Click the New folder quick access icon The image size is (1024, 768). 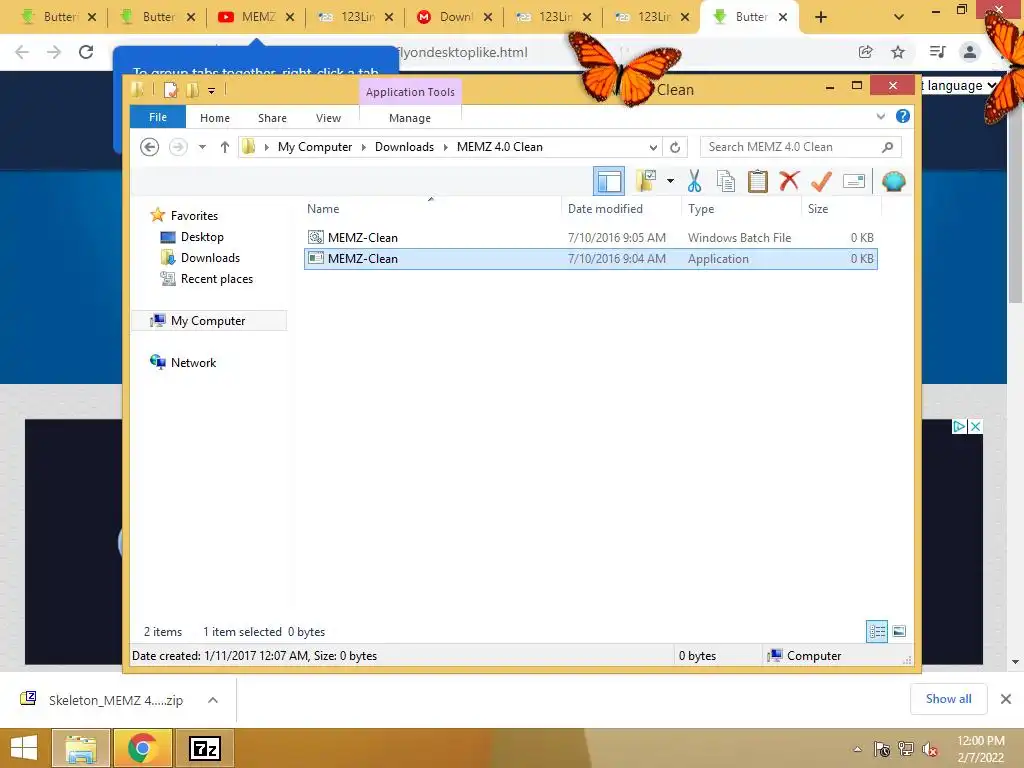(x=193, y=90)
